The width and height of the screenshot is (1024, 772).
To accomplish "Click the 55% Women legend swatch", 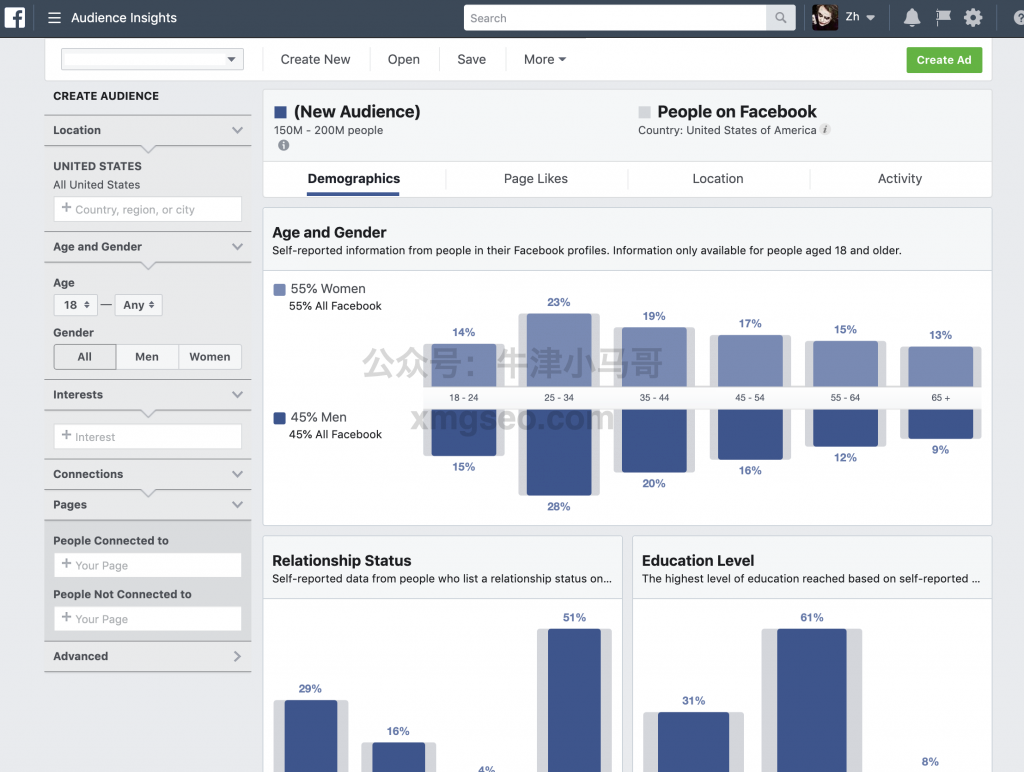I will point(280,289).
